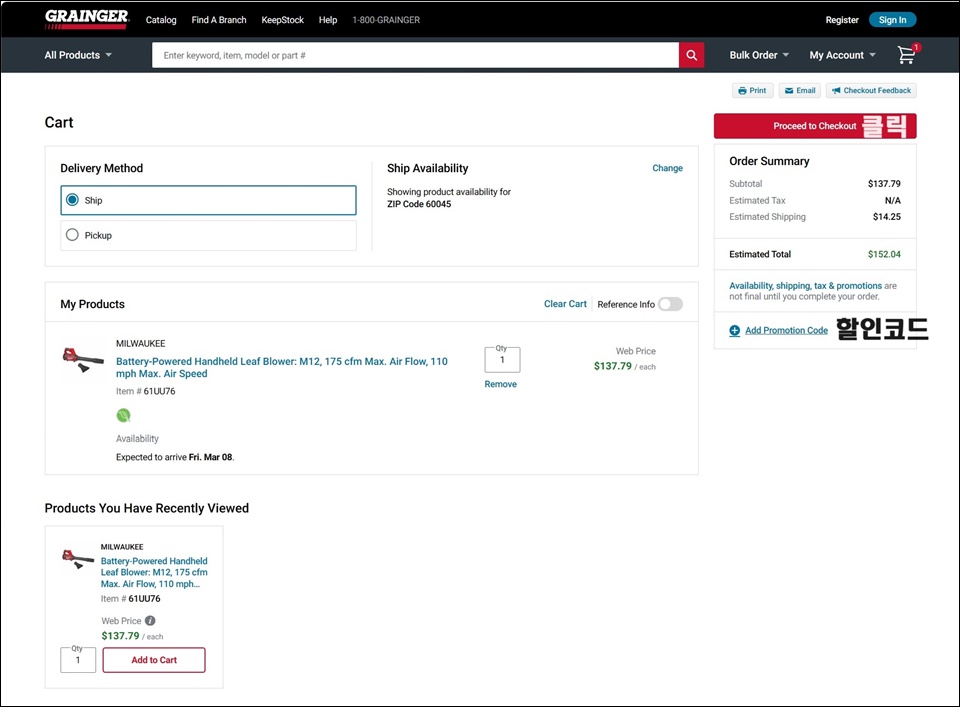Go to Find A Branch

[219, 20]
